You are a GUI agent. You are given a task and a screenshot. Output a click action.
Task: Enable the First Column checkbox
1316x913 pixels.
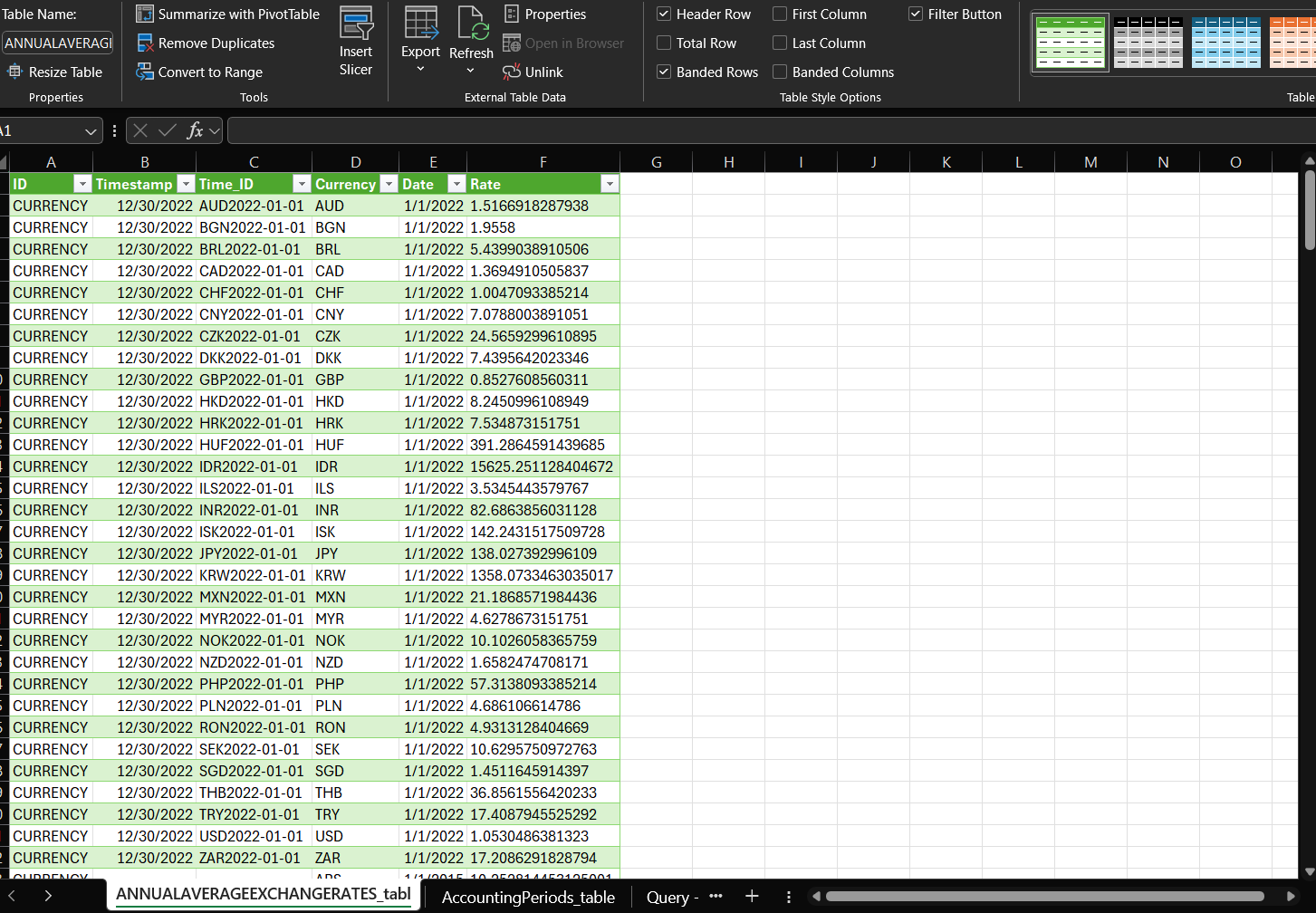click(780, 14)
